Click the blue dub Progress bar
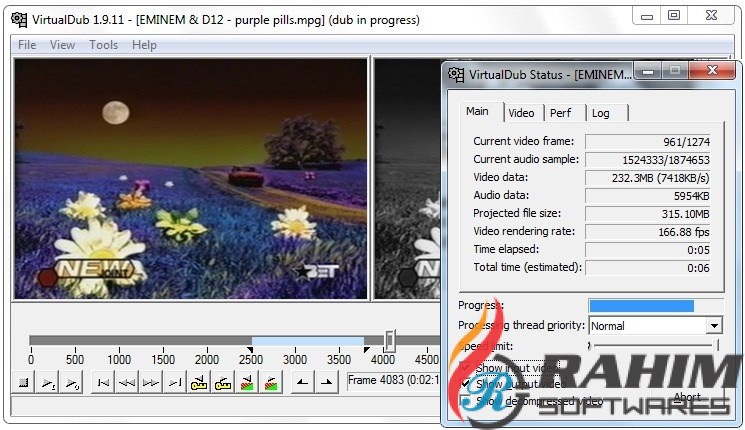This screenshot has height=430, width=745. (x=656, y=306)
